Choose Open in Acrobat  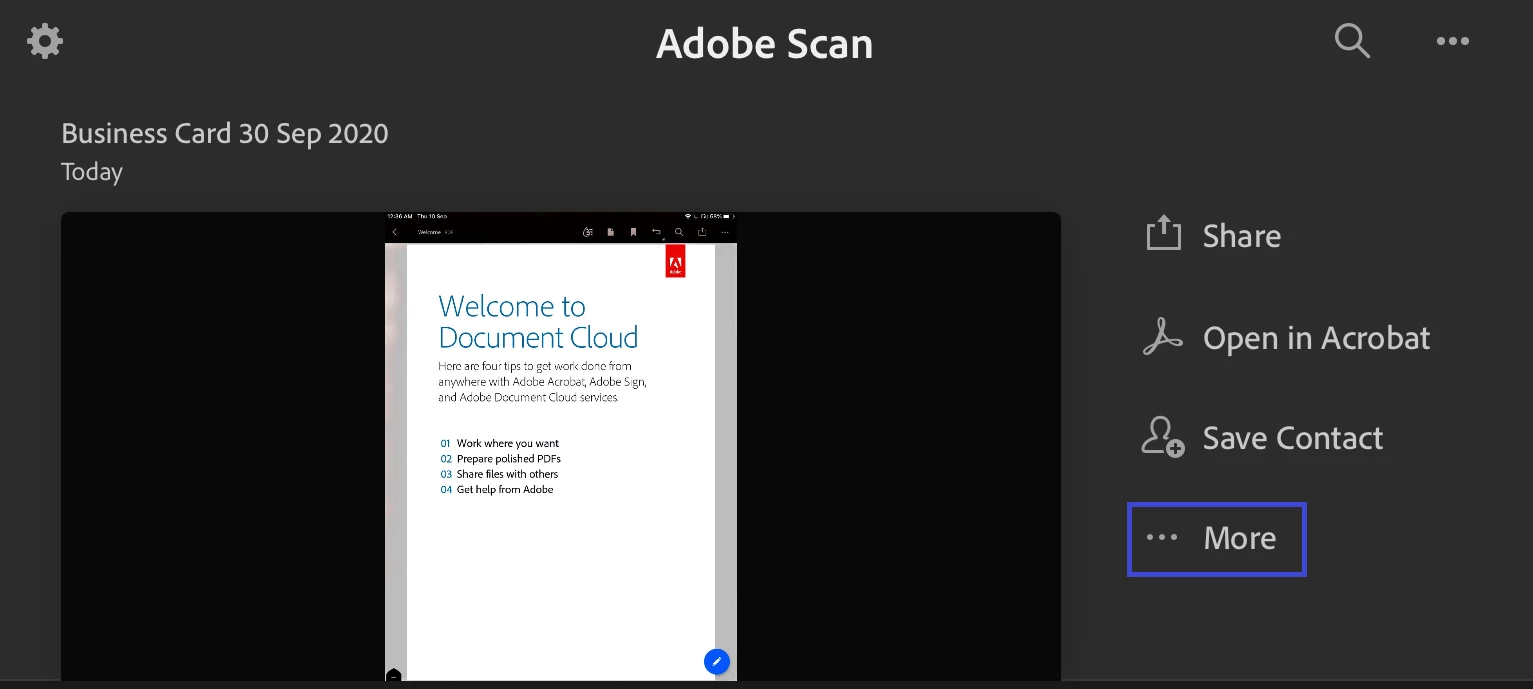1286,338
